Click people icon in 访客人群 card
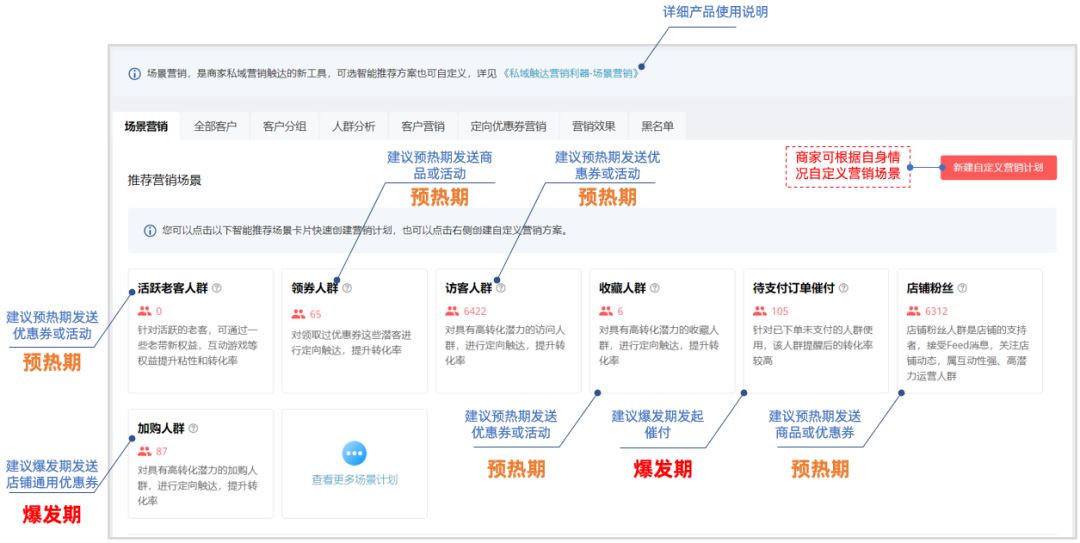 (x=452, y=311)
